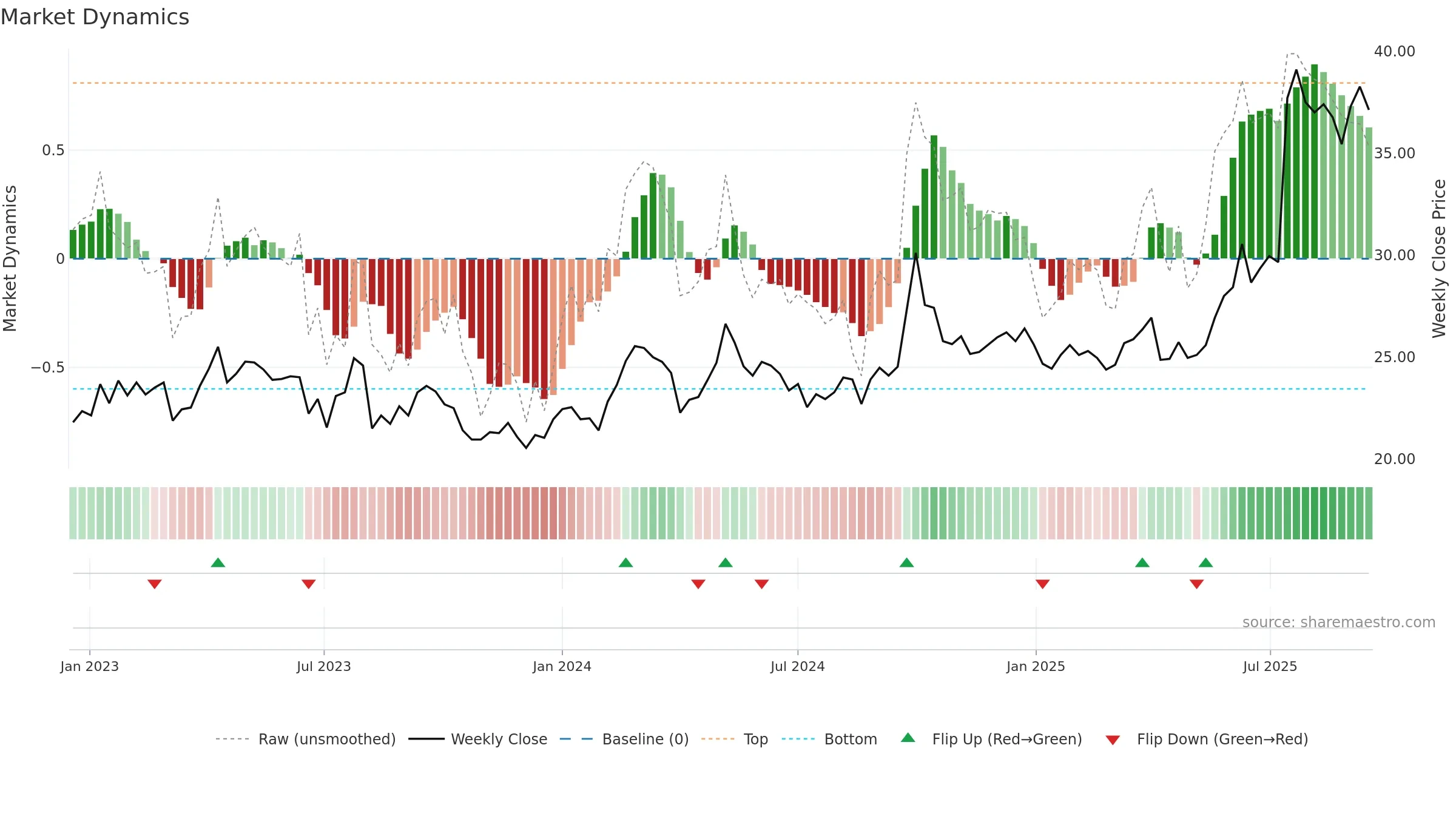Toggle Flip Down (Green→Red) legend entry
This screenshot has width=1456, height=819.
[1207, 739]
